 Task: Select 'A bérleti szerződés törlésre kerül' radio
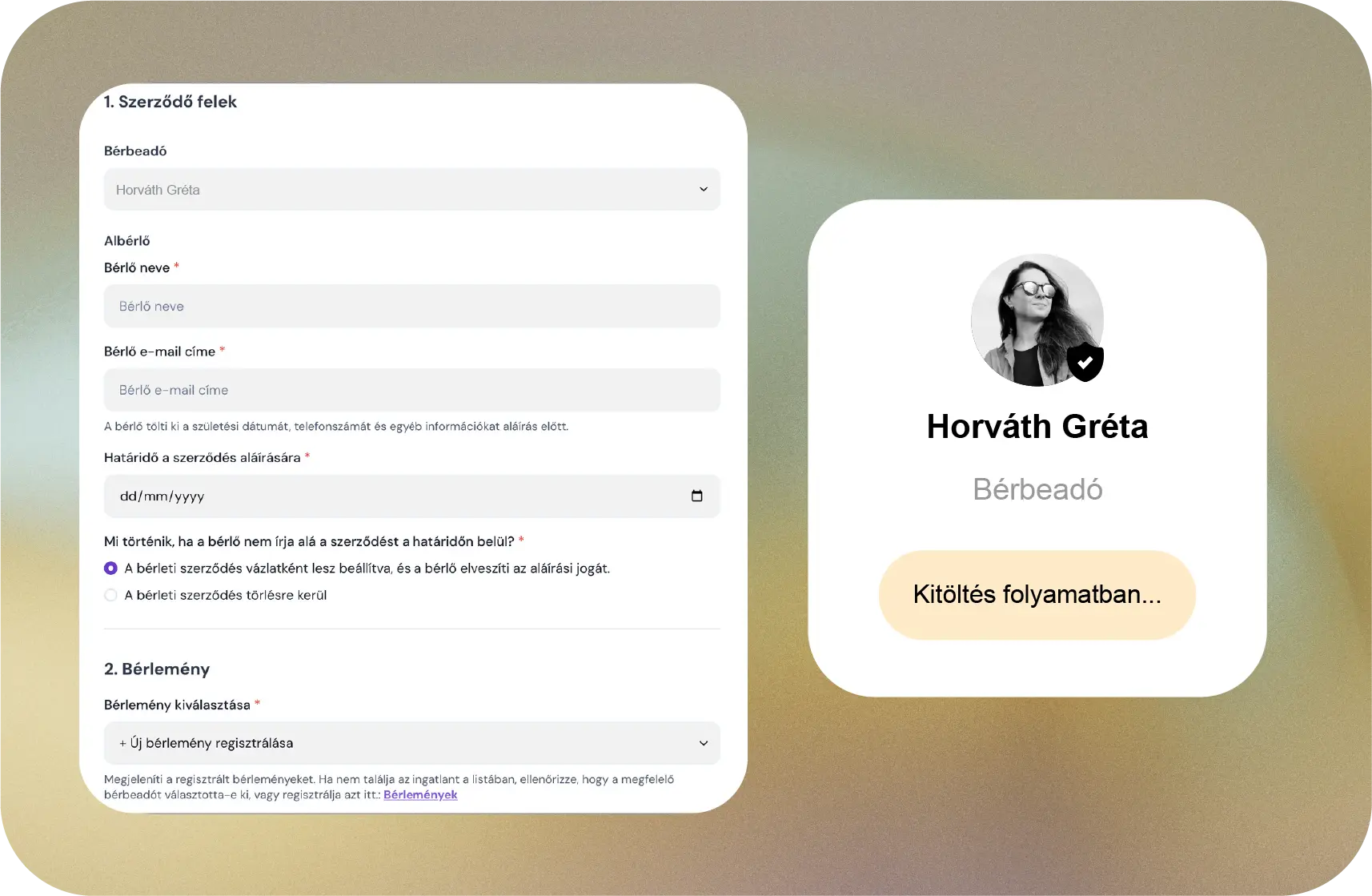pyautogui.click(x=111, y=595)
